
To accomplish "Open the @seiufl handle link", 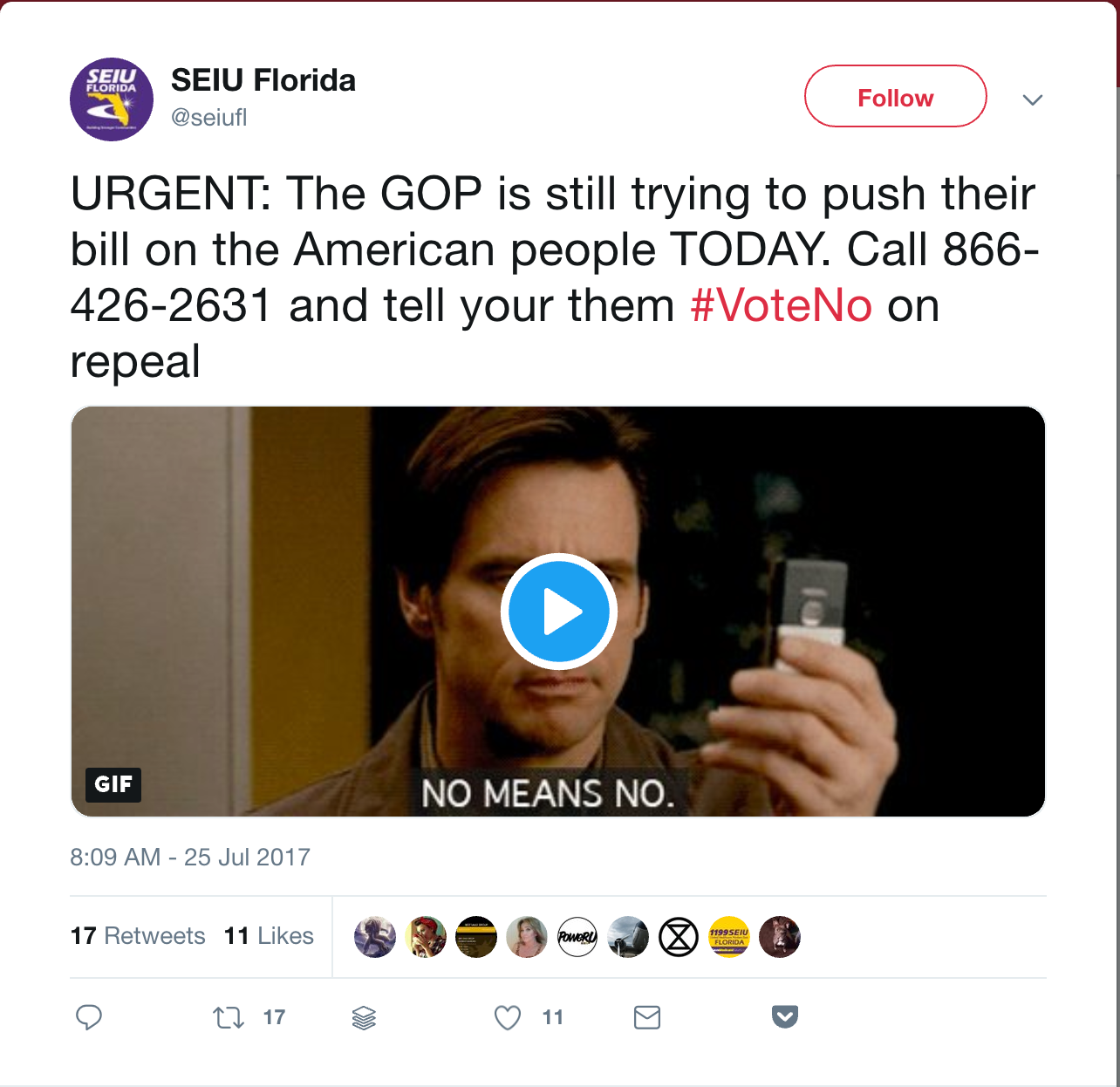I will tap(209, 118).
